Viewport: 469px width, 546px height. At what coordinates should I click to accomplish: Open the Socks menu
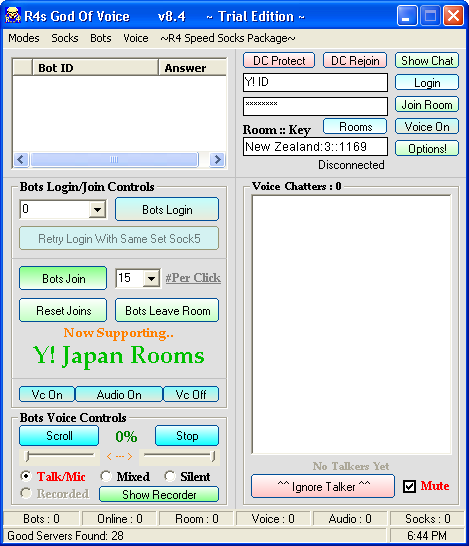[x=65, y=38]
